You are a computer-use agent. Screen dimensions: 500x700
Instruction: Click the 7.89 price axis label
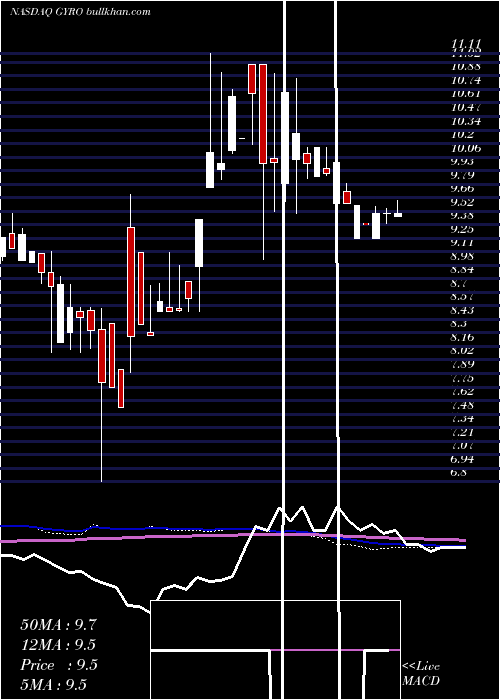coord(462,364)
